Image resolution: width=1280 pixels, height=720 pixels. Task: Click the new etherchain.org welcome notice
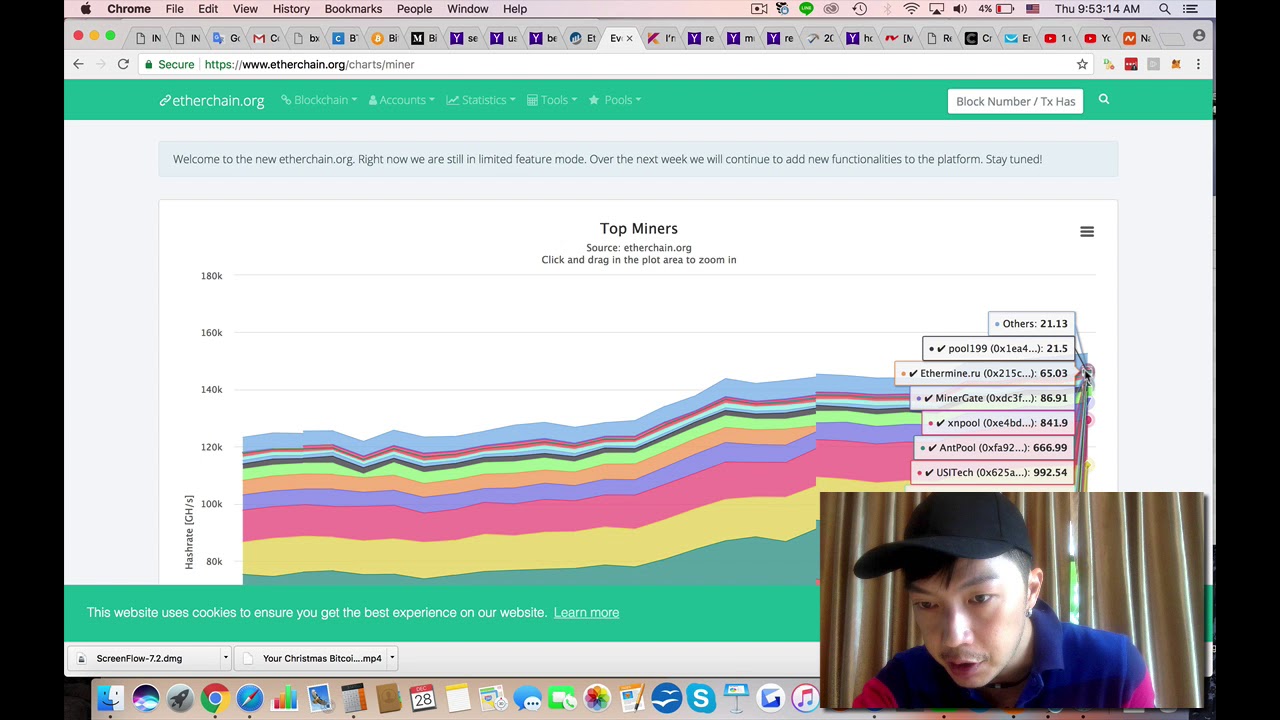(x=638, y=159)
